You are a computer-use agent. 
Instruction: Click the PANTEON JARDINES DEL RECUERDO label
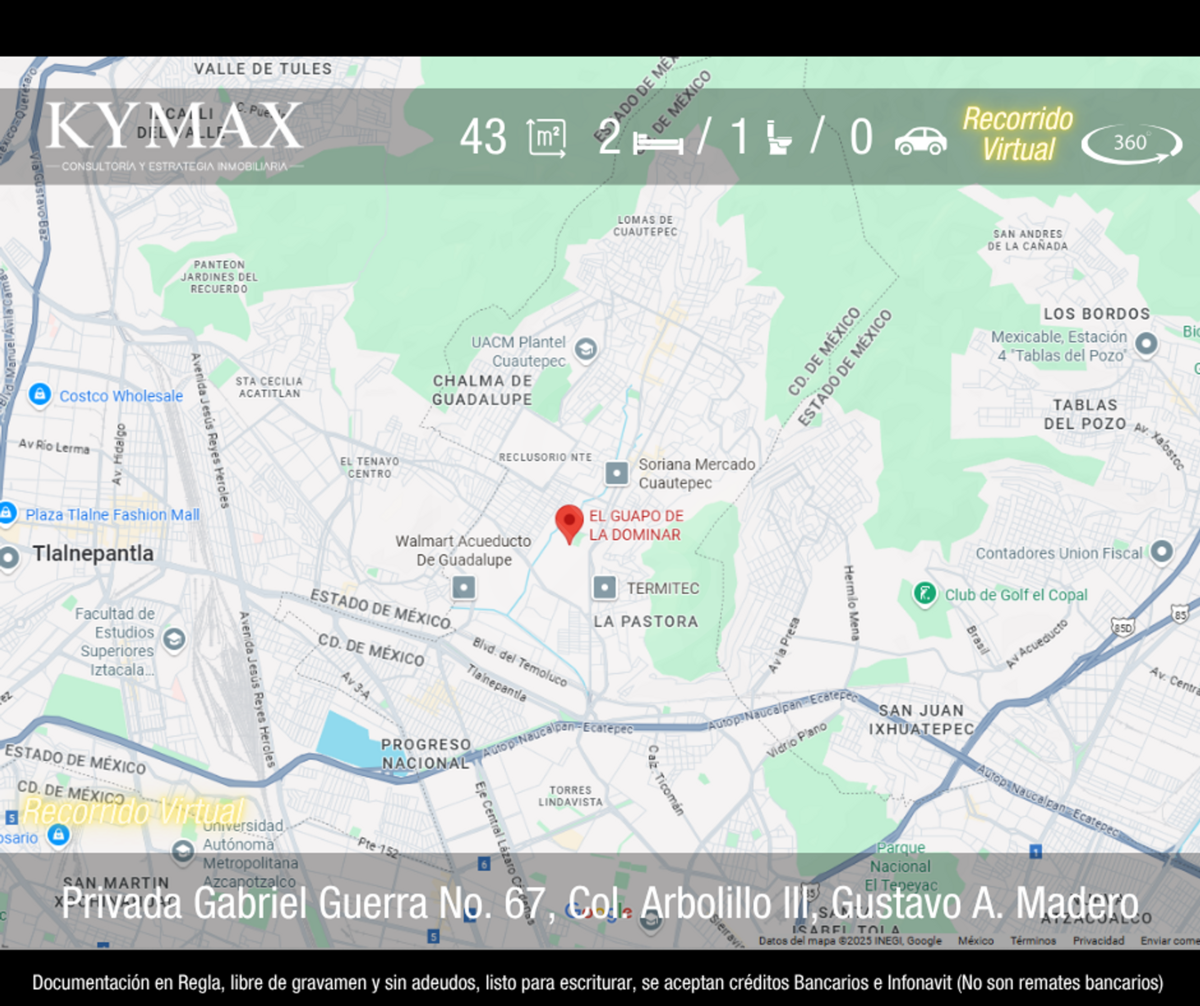219,277
